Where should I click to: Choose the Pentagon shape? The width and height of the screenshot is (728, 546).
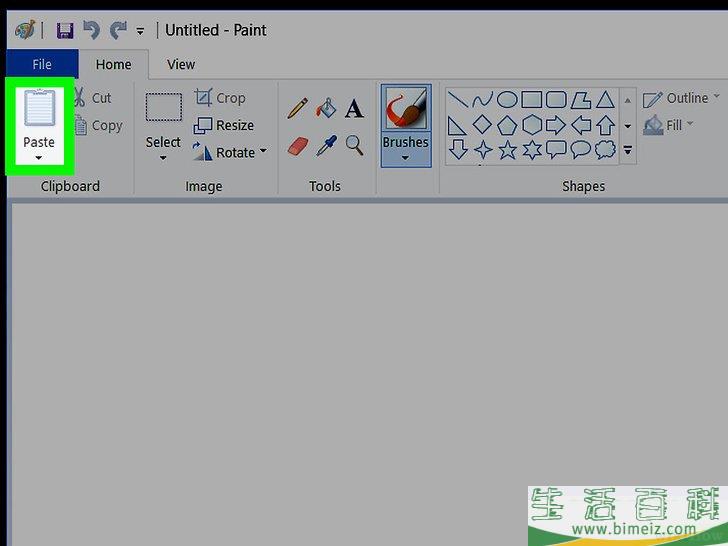point(507,125)
